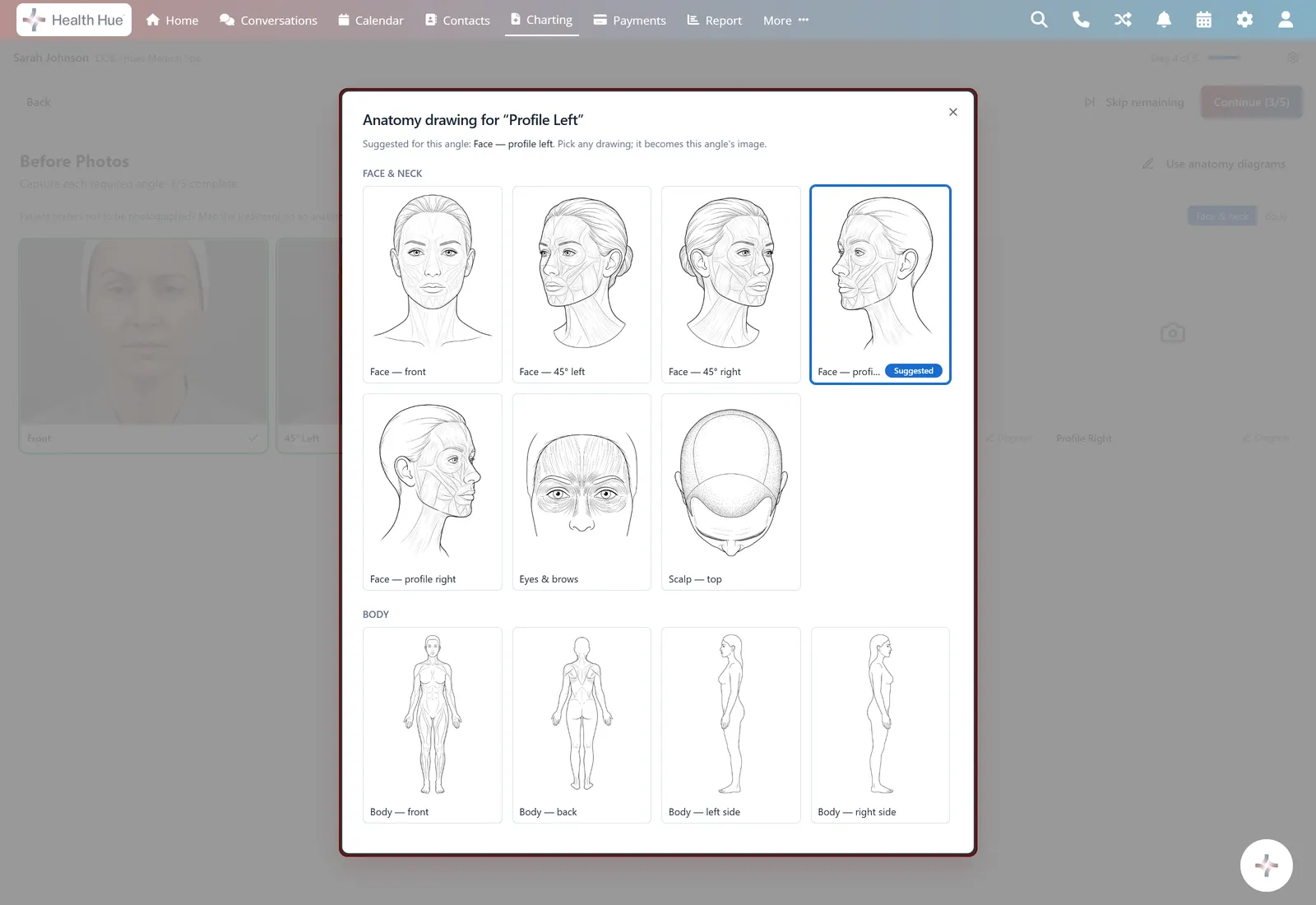1316x905 pixels.
Task: Pick the suggested Face profile left drawing
Action: point(880,284)
